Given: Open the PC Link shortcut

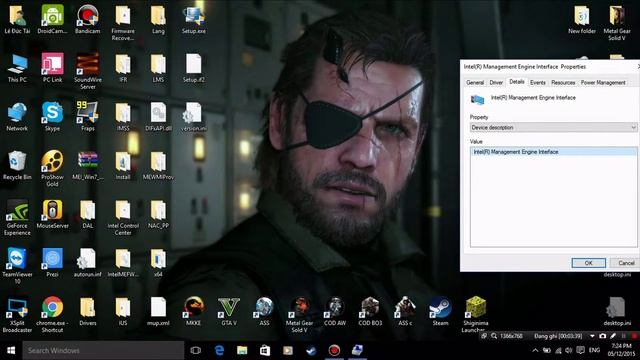Looking at the screenshot, I should click(52, 68).
